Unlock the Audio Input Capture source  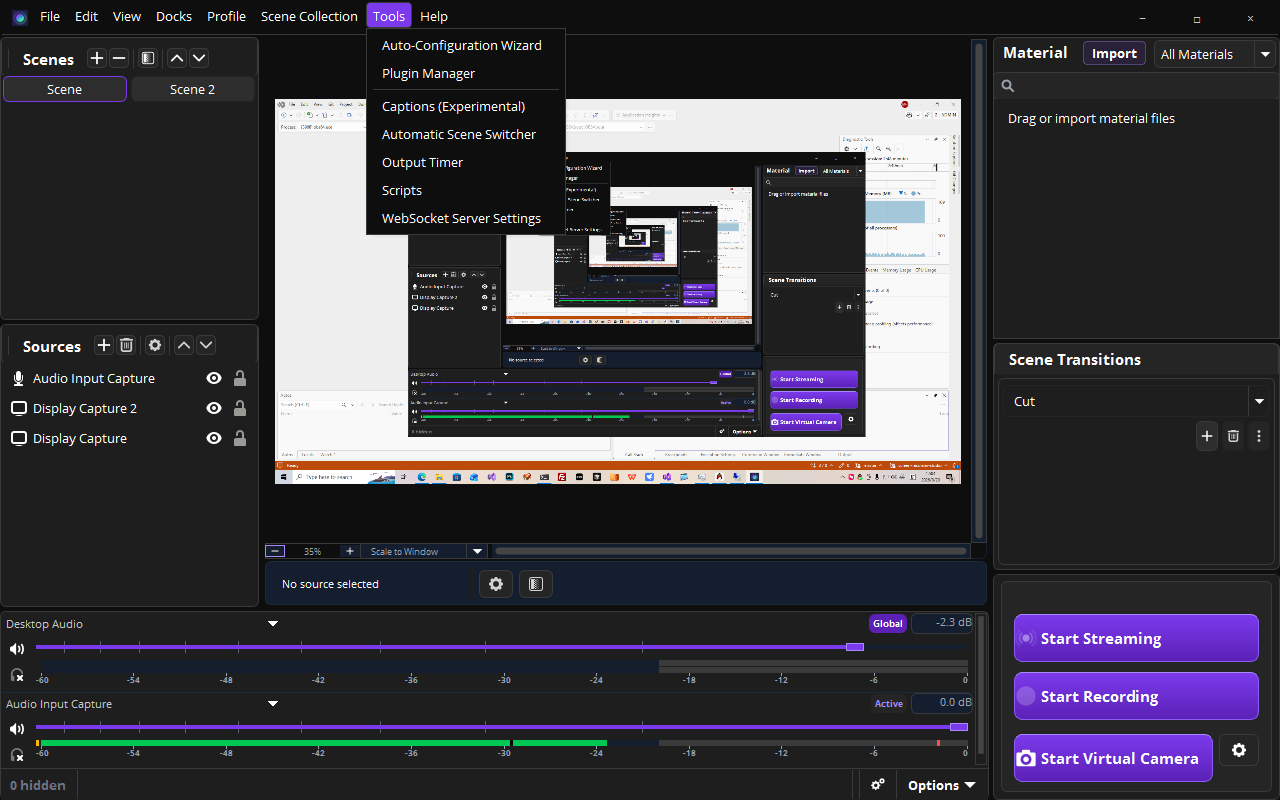coord(240,378)
